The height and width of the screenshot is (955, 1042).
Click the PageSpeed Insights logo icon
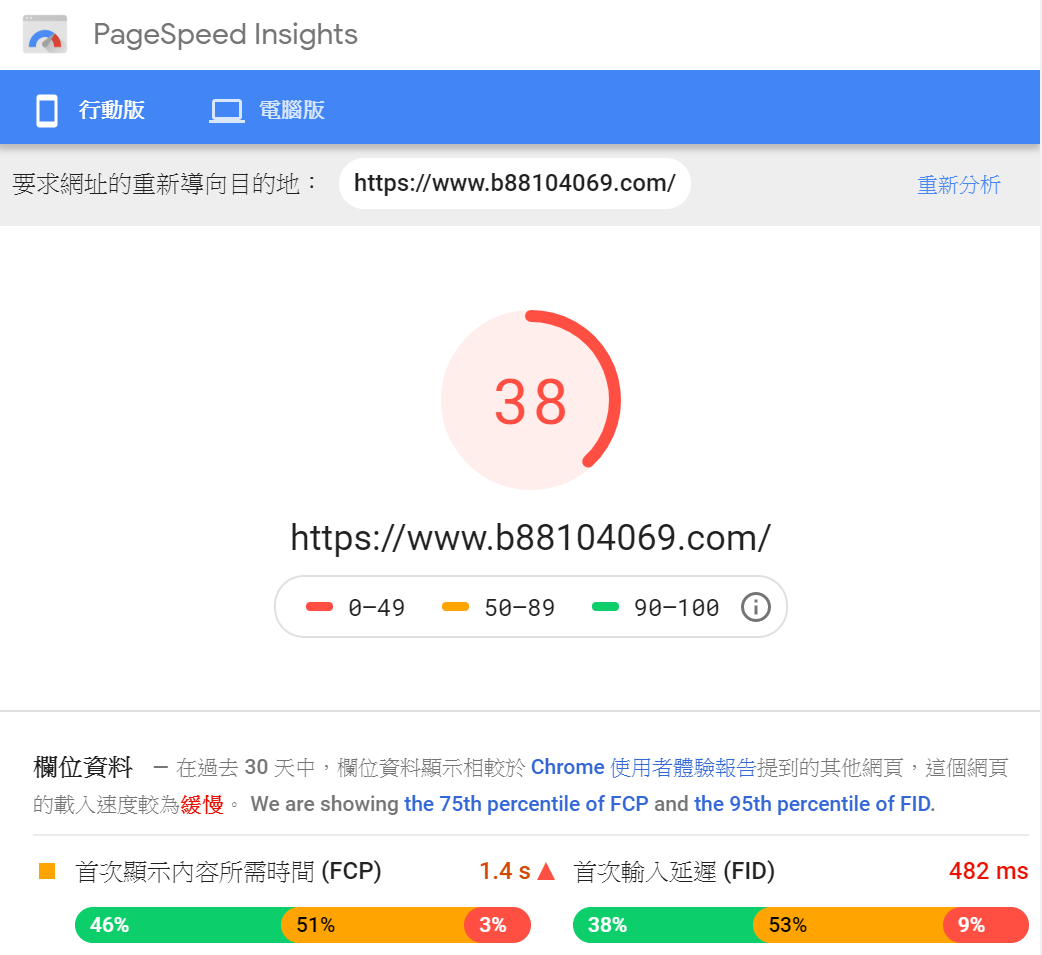click(x=45, y=35)
